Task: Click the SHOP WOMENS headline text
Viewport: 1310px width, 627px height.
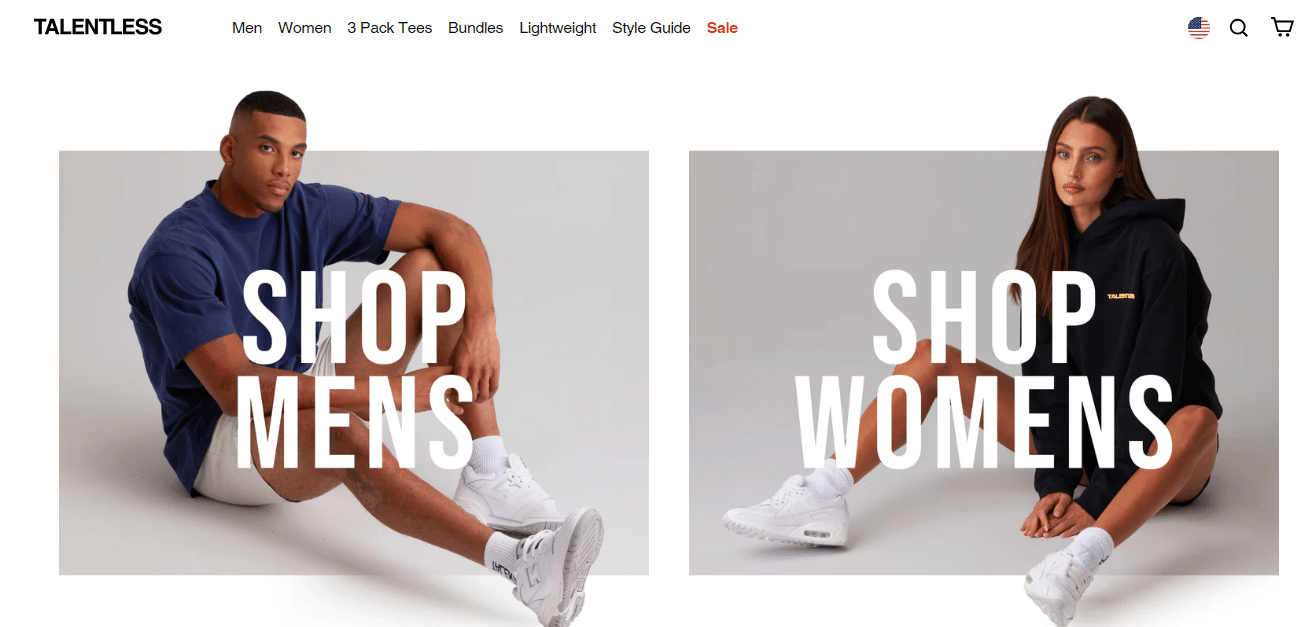Action: 985,370
